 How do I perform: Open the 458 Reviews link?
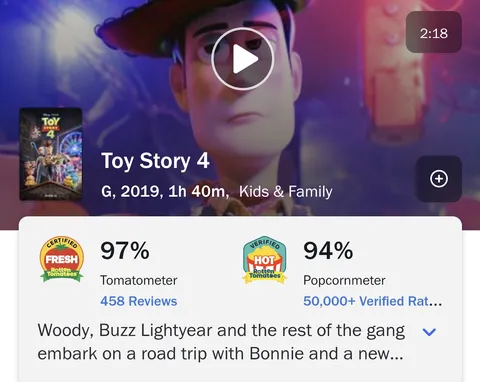139,301
